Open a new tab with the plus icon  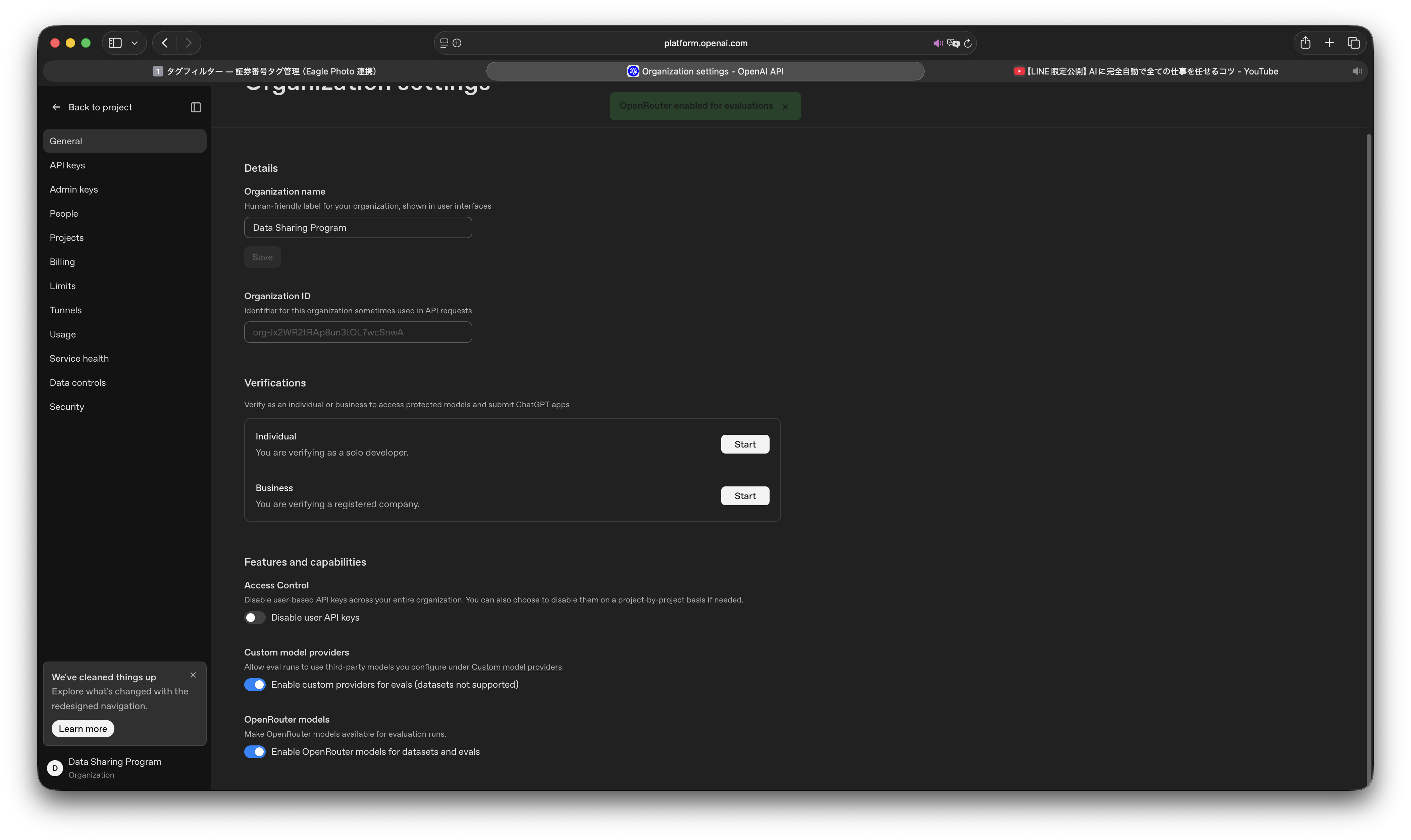[x=1329, y=43]
